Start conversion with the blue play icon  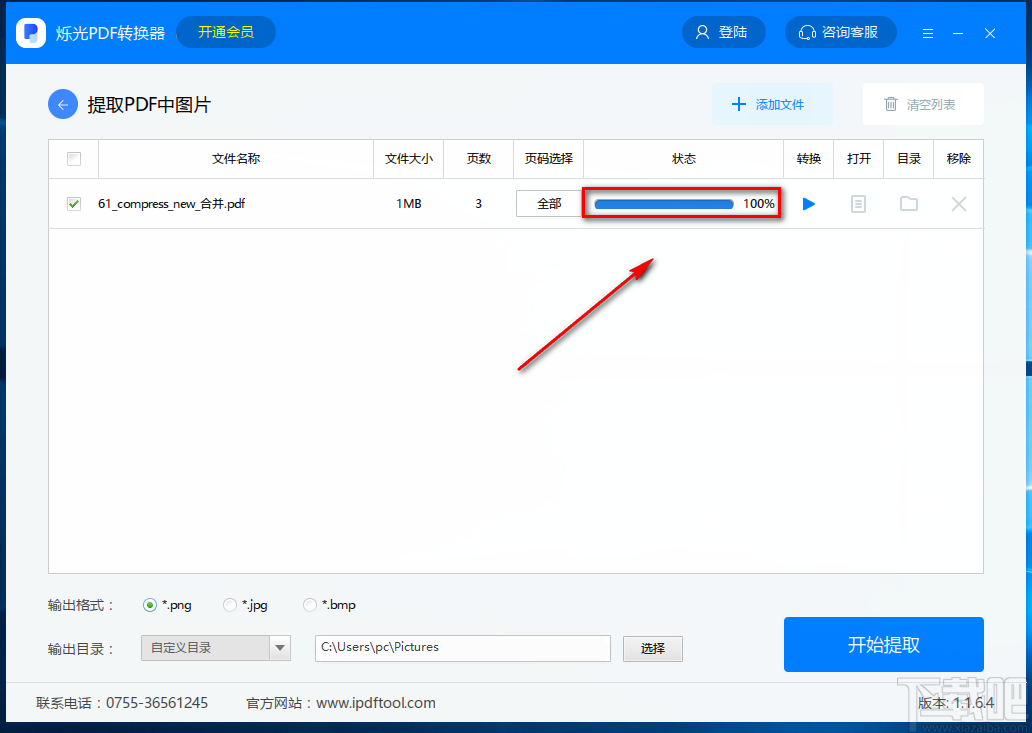tap(809, 204)
